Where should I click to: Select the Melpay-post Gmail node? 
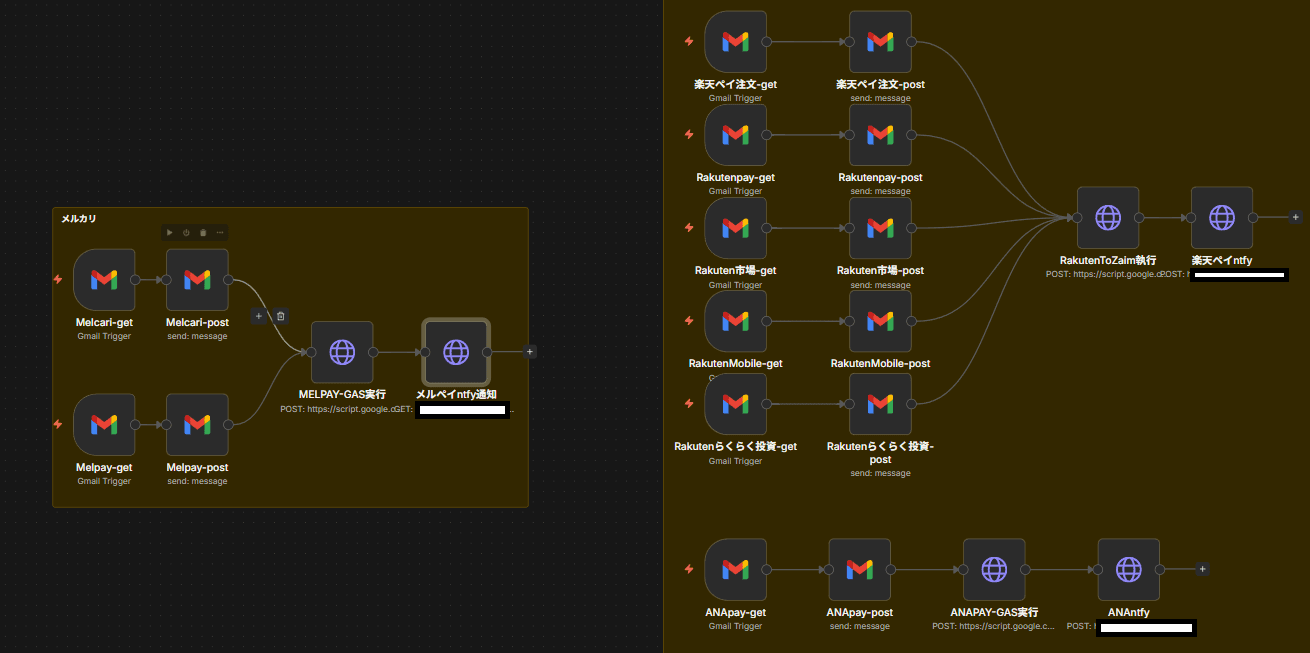(x=197, y=425)
